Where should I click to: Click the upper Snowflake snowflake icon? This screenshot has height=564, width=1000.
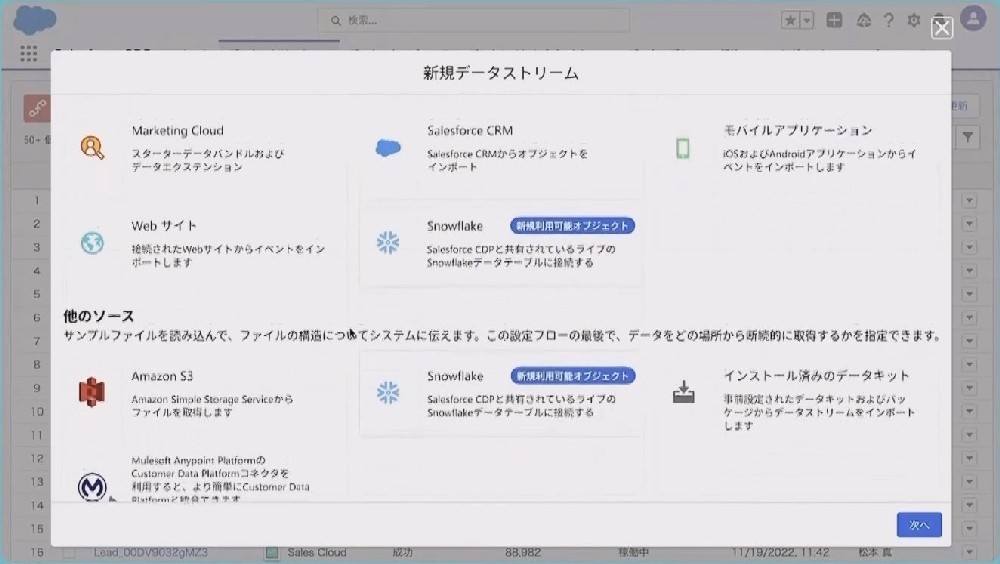coord(388,243)
